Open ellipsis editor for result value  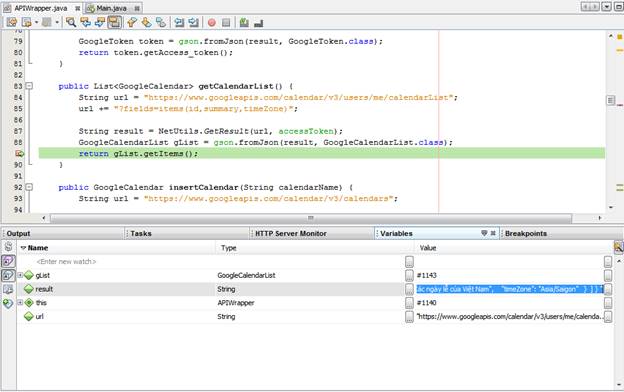pos(608,289)
